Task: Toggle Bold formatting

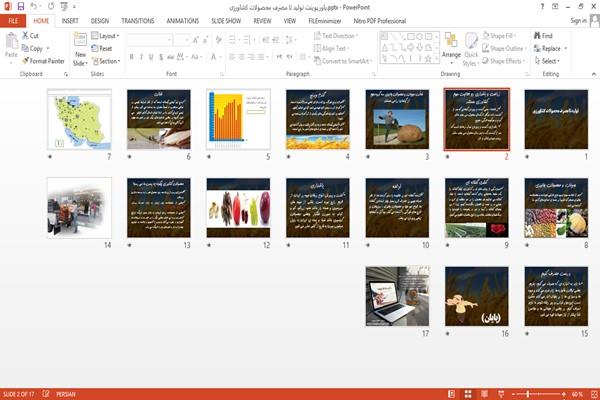Action: click(x=132, y=57)
